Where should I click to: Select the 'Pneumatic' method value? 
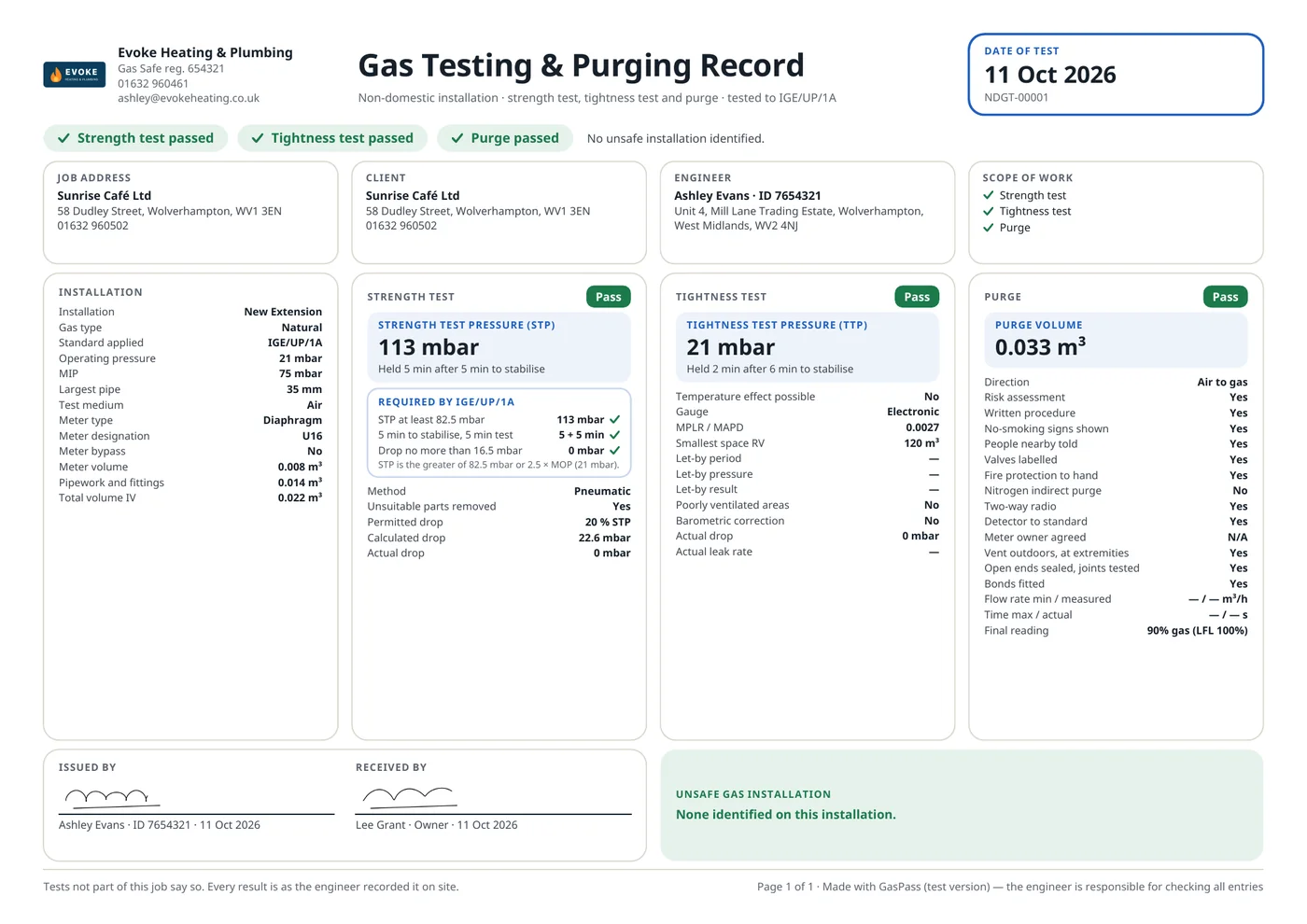click(602, 491)
